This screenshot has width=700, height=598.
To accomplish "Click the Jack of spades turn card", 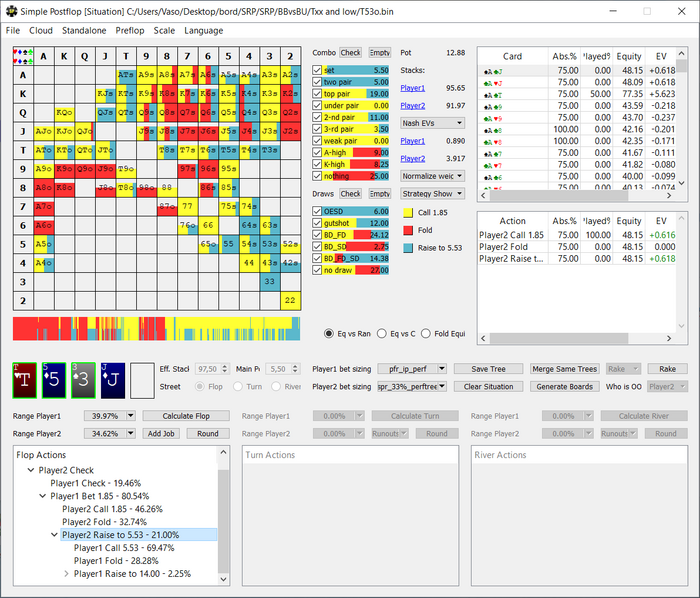I will (112, 380).
